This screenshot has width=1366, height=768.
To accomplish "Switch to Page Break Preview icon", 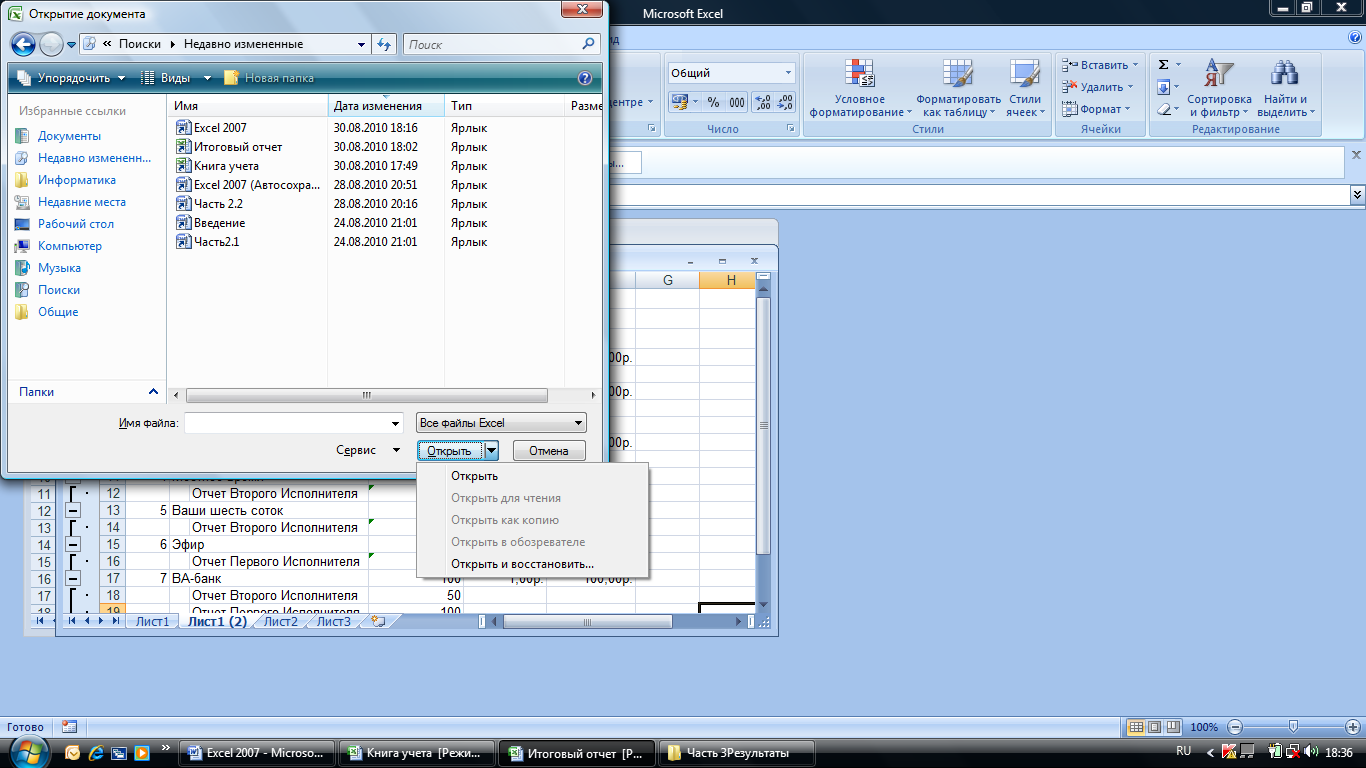I will pyautogui.click(x=1172, y=727).
